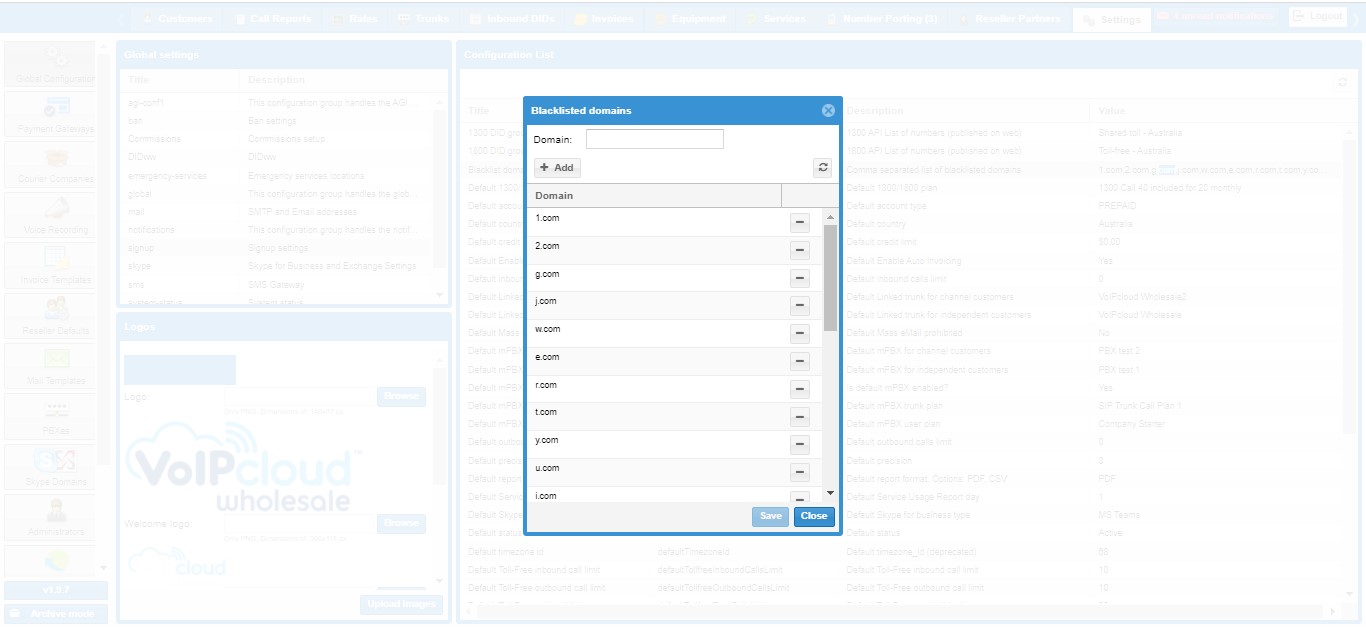
Task: Remove g.com using its minus button
Action: (x=800, y=279)
